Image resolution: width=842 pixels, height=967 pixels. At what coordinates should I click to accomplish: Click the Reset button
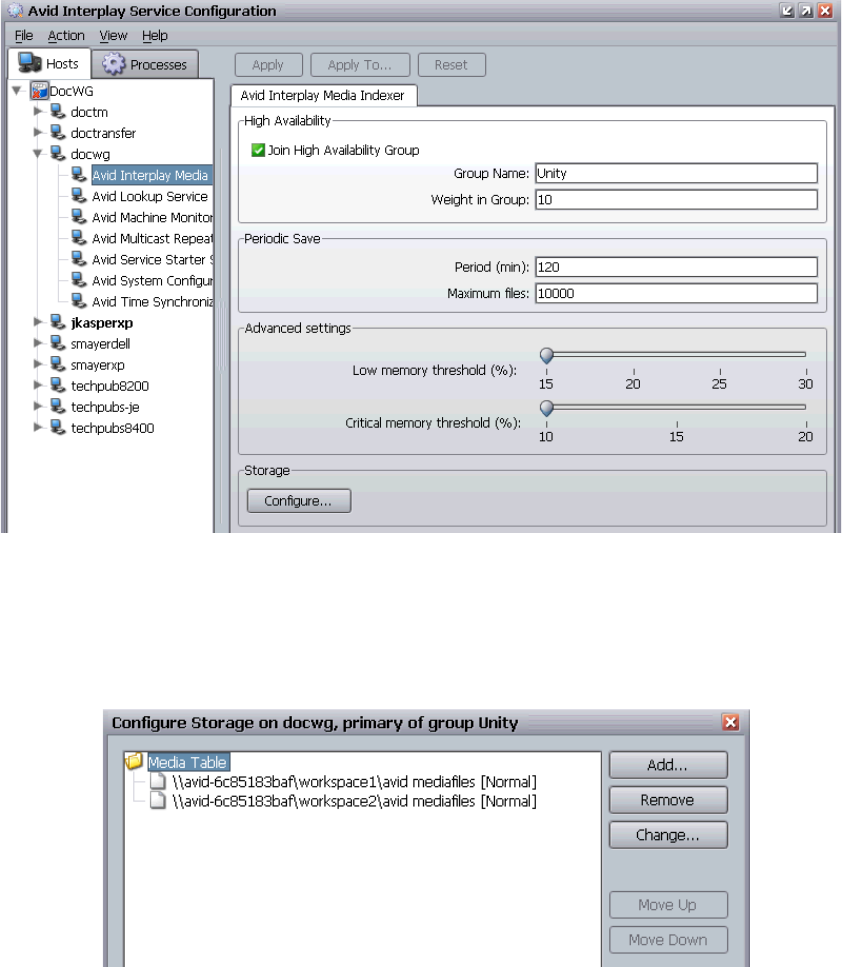[x=451, y=65]
